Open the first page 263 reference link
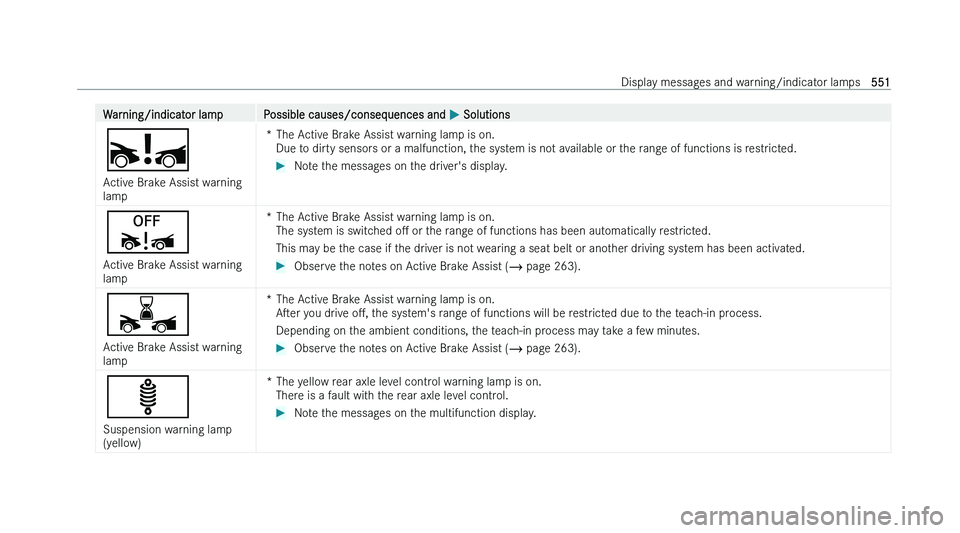This screenshot has height=533, width=960. (x=542, y=266)
